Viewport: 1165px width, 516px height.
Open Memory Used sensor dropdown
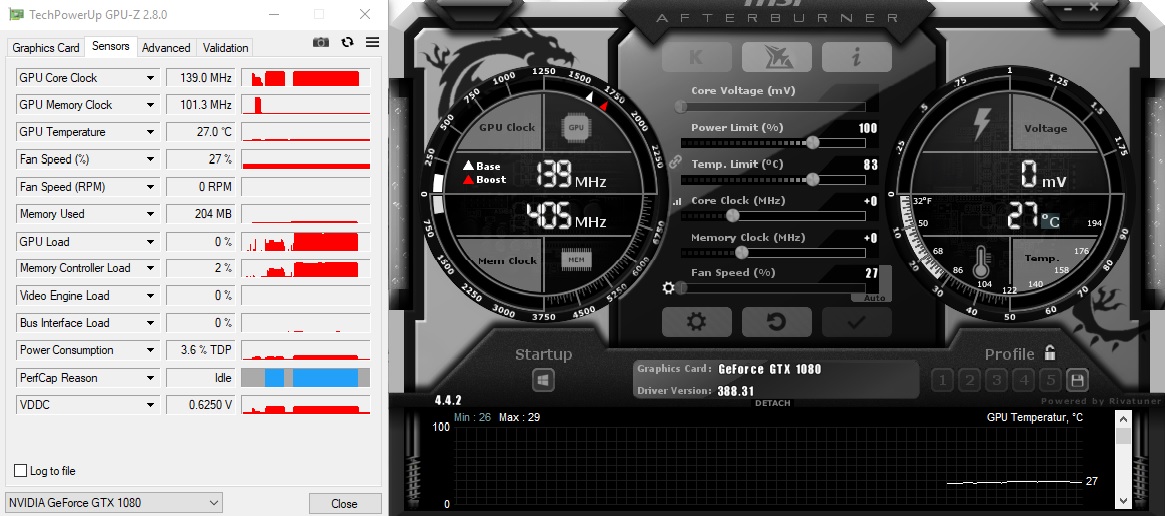(x=151, y=213)
